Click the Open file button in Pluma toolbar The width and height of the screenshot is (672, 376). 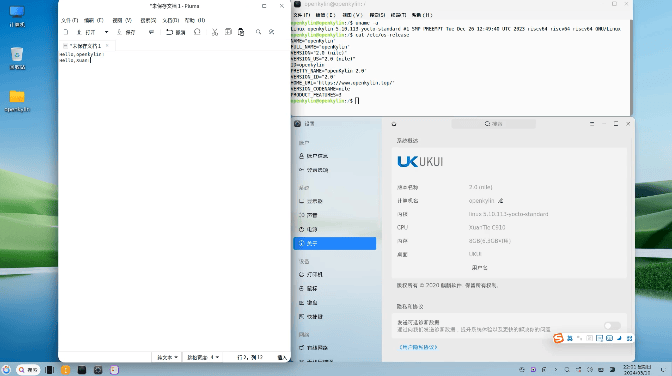[86, 32]
